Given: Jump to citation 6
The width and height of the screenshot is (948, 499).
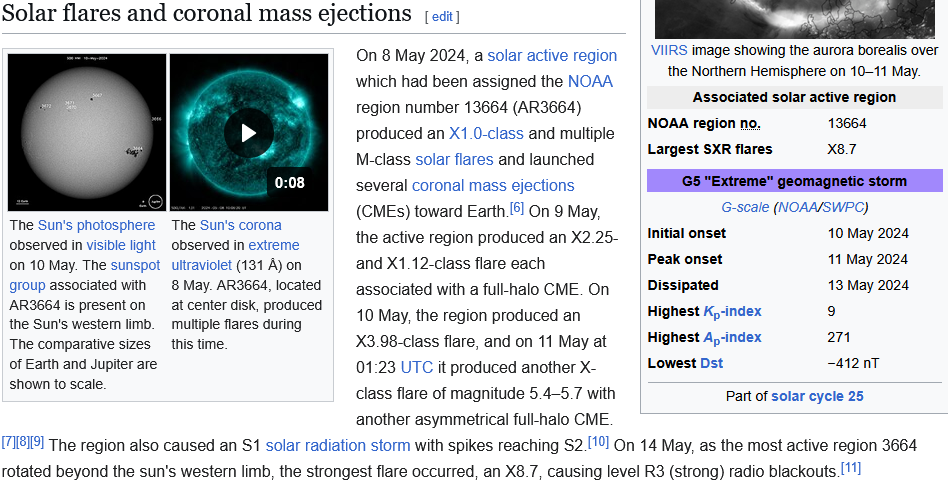Looking at the screenshot, I should [x=517, y=208].
